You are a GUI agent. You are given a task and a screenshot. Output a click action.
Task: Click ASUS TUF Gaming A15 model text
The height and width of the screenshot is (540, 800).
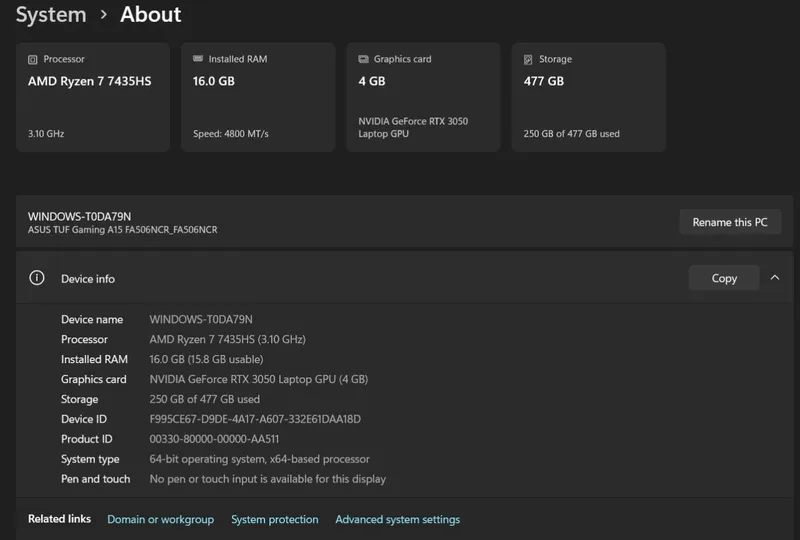click(122, 230)
